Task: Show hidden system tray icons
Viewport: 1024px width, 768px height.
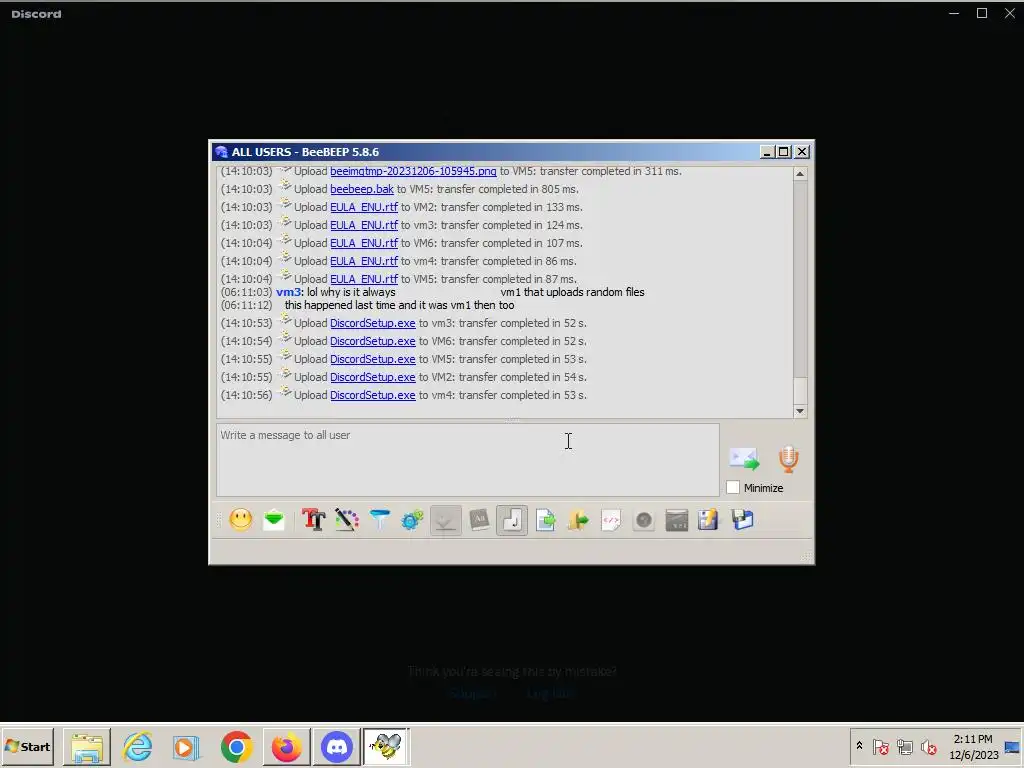Action: coord(859,746)
